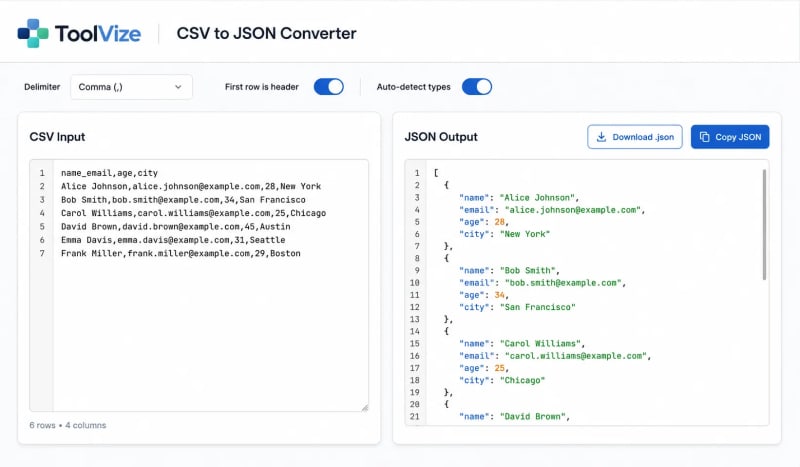The image size is (800, 467).
Task: Click the bob.smith@example.com JSON email value
Action: 563,283
